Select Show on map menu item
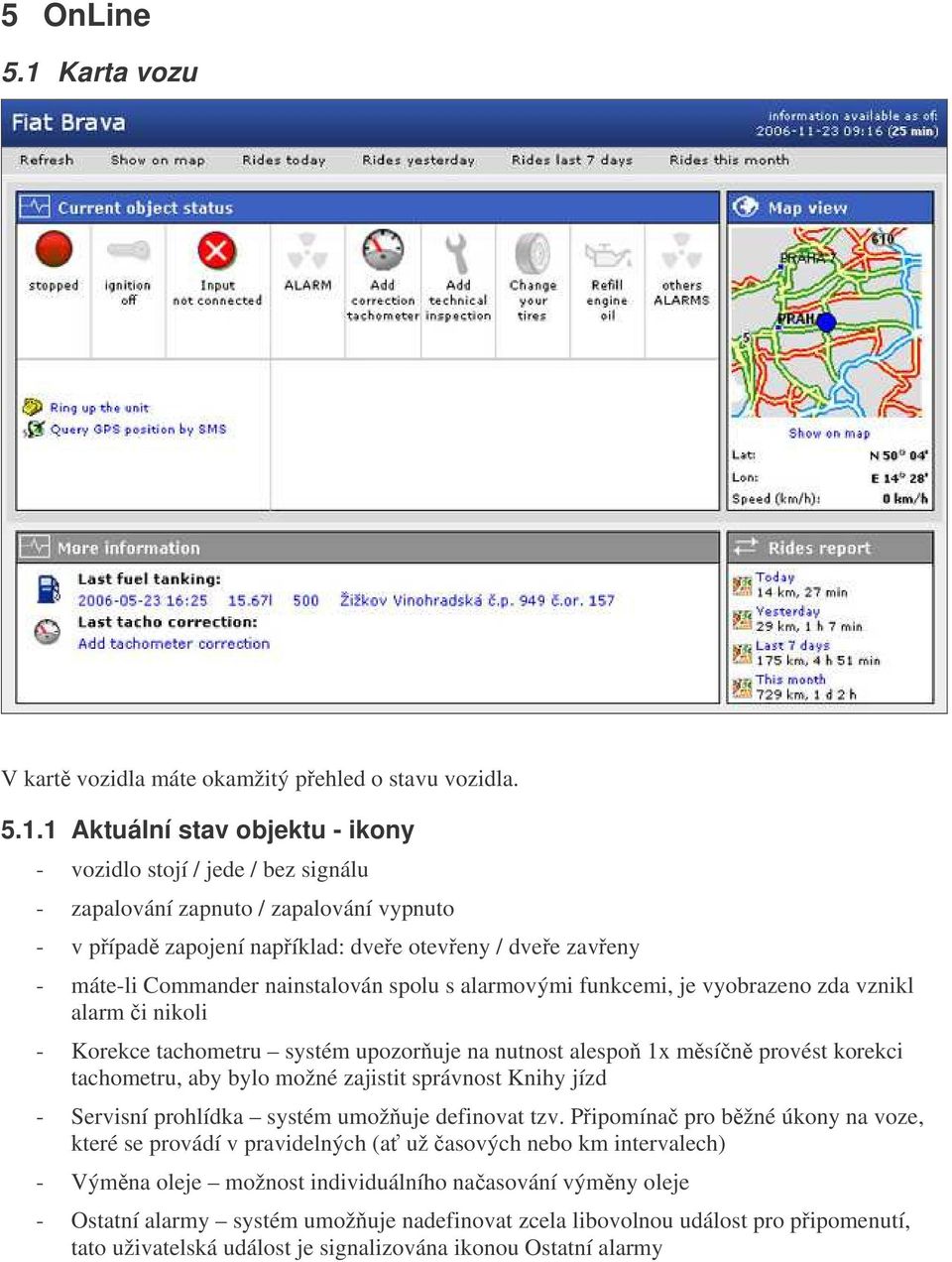The image size is (952, 1262). tap(158, 160)
